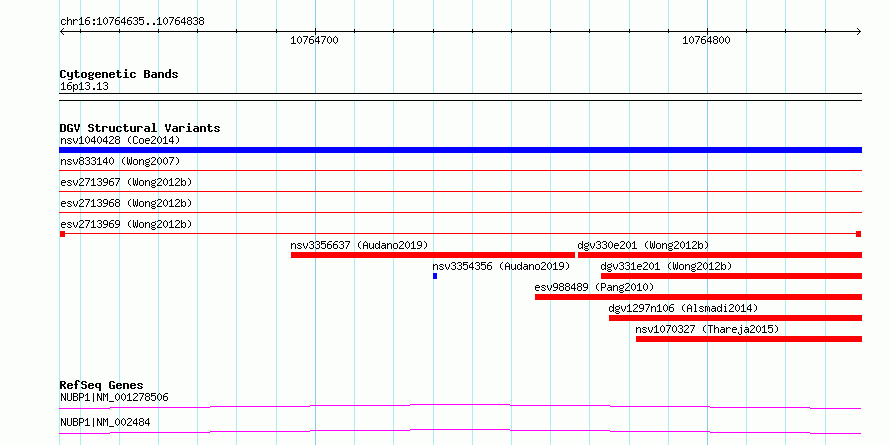Viewport: 890px width, 445px height.
Task: Select esv2713968 (Wong2012b) variant label
Action: pos(126,203)
